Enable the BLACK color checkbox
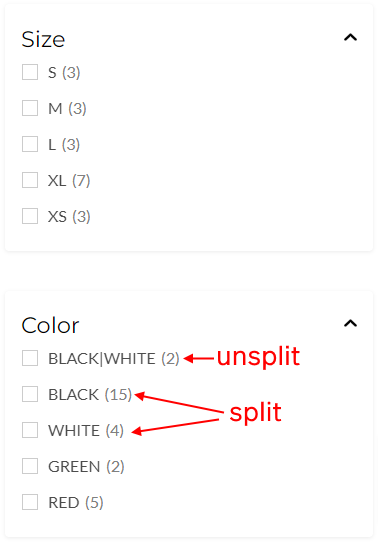 tap(30, 394)
